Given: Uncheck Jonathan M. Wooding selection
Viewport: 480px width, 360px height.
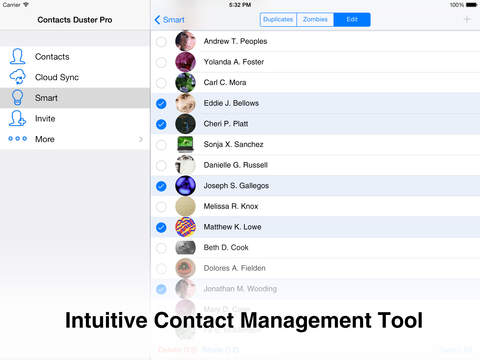Looking at the screenshot, I should click(x=161, y=289).
